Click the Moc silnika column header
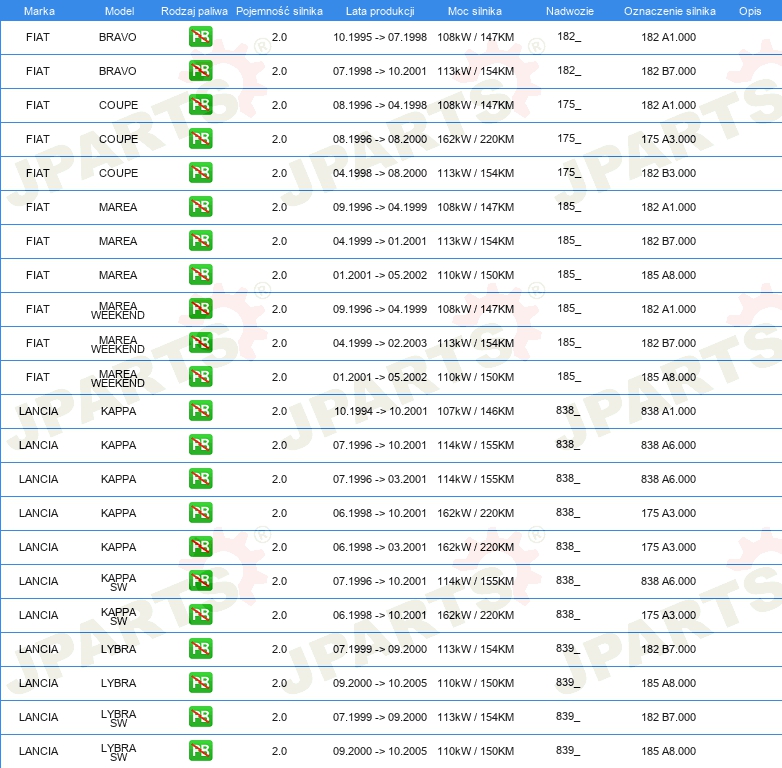Screen dimensions: 782x768 pos(475,11)
